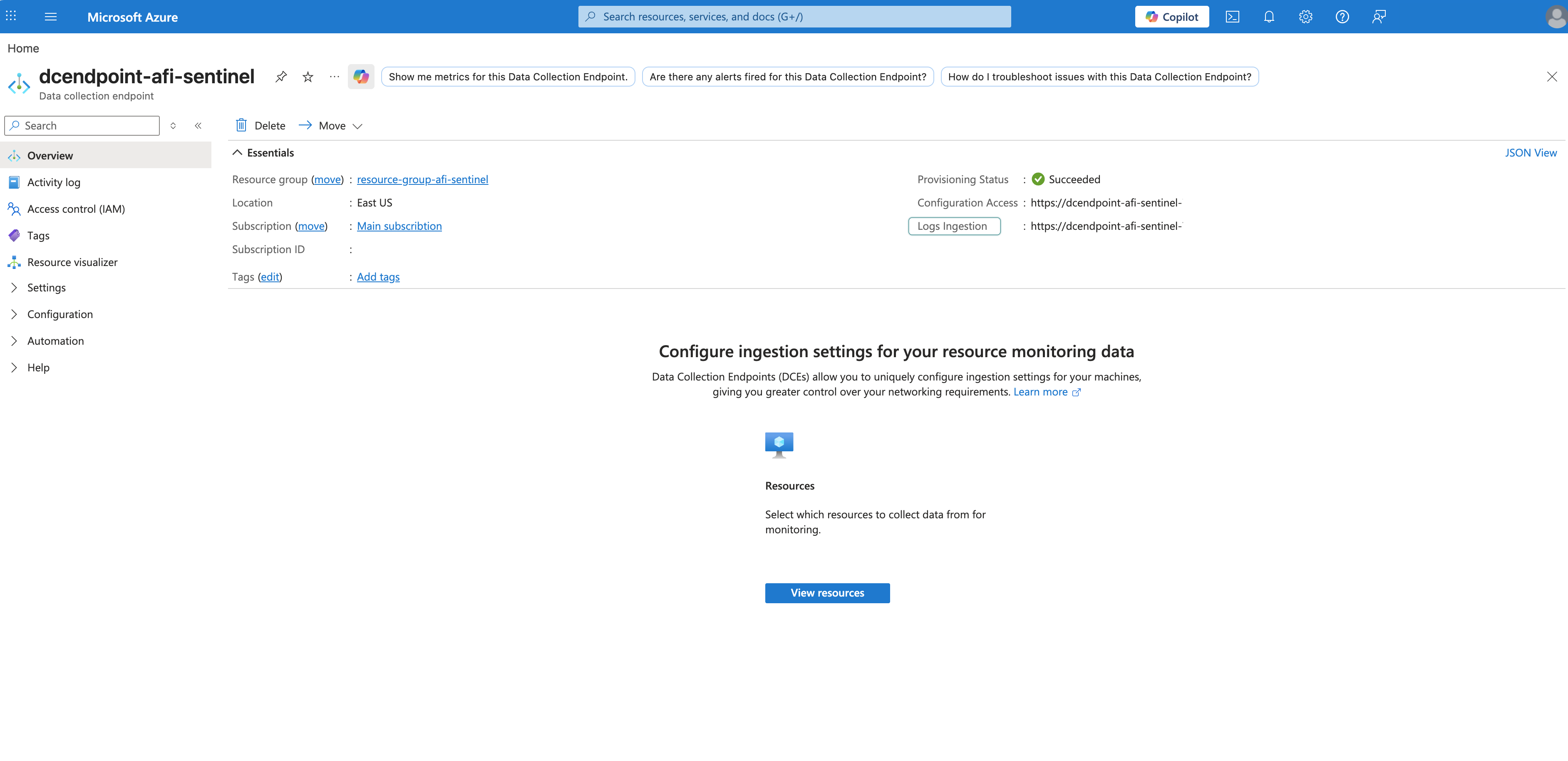Click the Copilot icon beside the title
1568x761 pixels.
point(361,77)
